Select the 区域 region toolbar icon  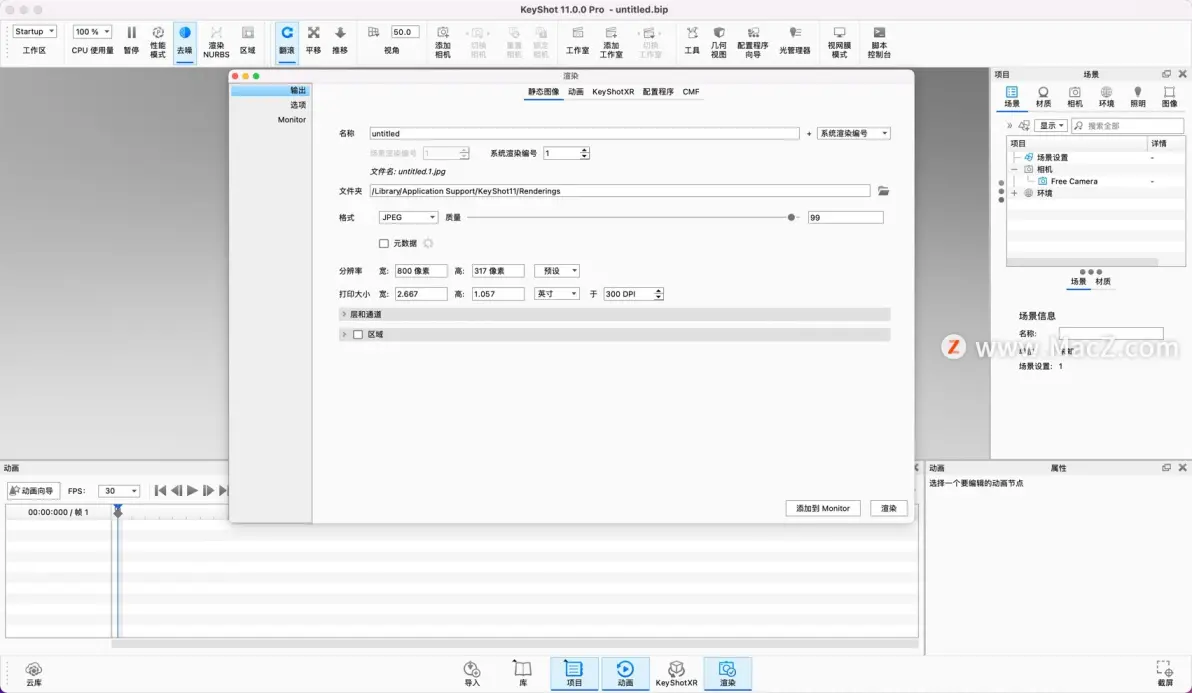click(x=248, y=40)
